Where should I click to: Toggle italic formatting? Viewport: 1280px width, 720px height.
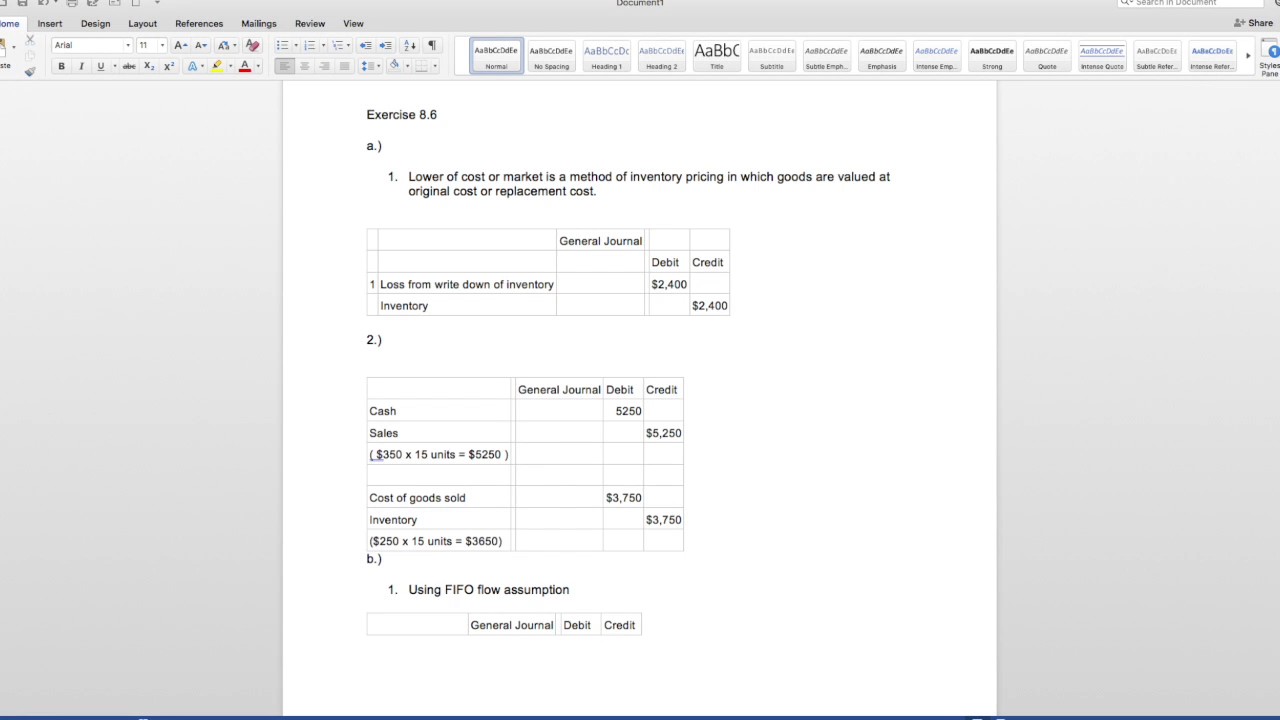(81, 66)
